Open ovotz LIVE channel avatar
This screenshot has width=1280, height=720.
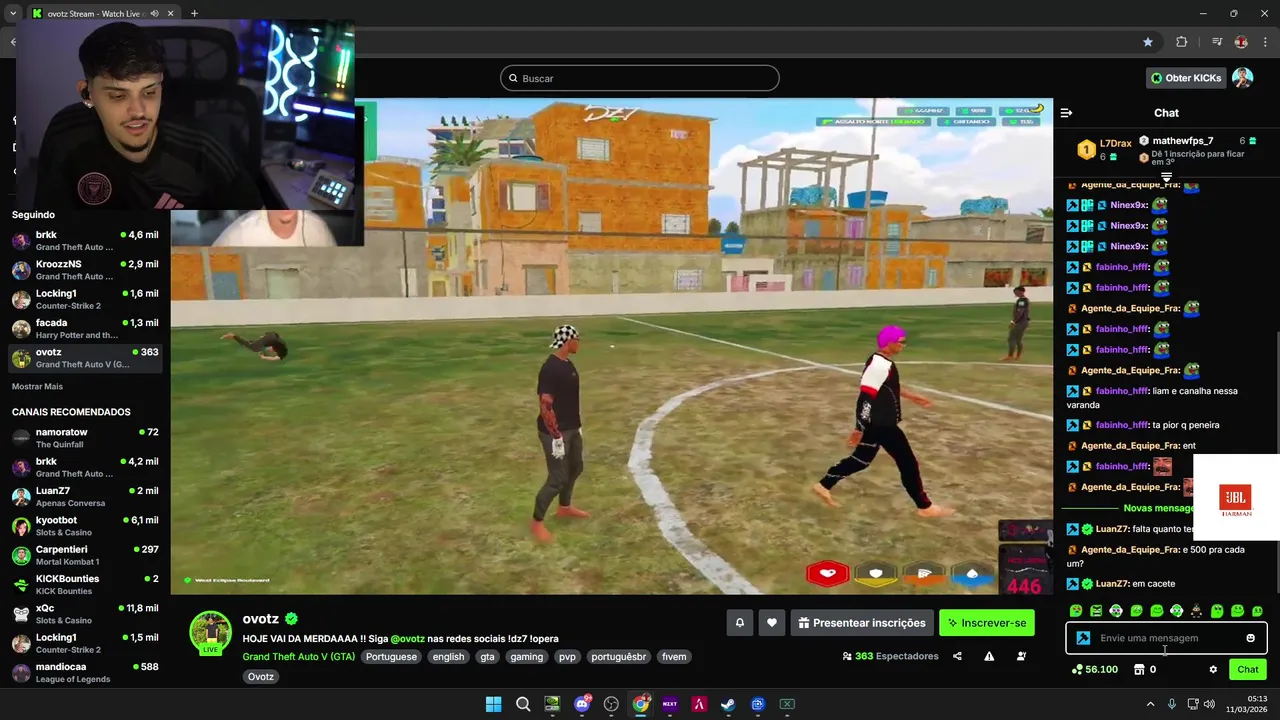(x=211, y=632)
